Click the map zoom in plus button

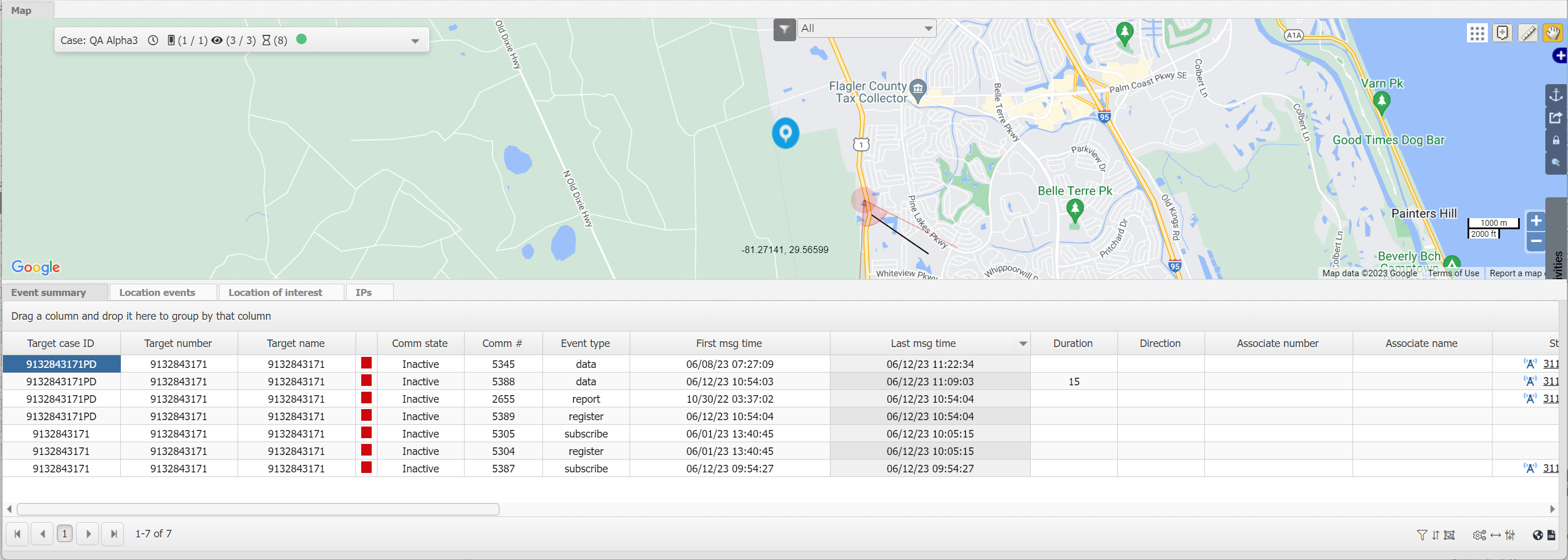[1535, 221]
